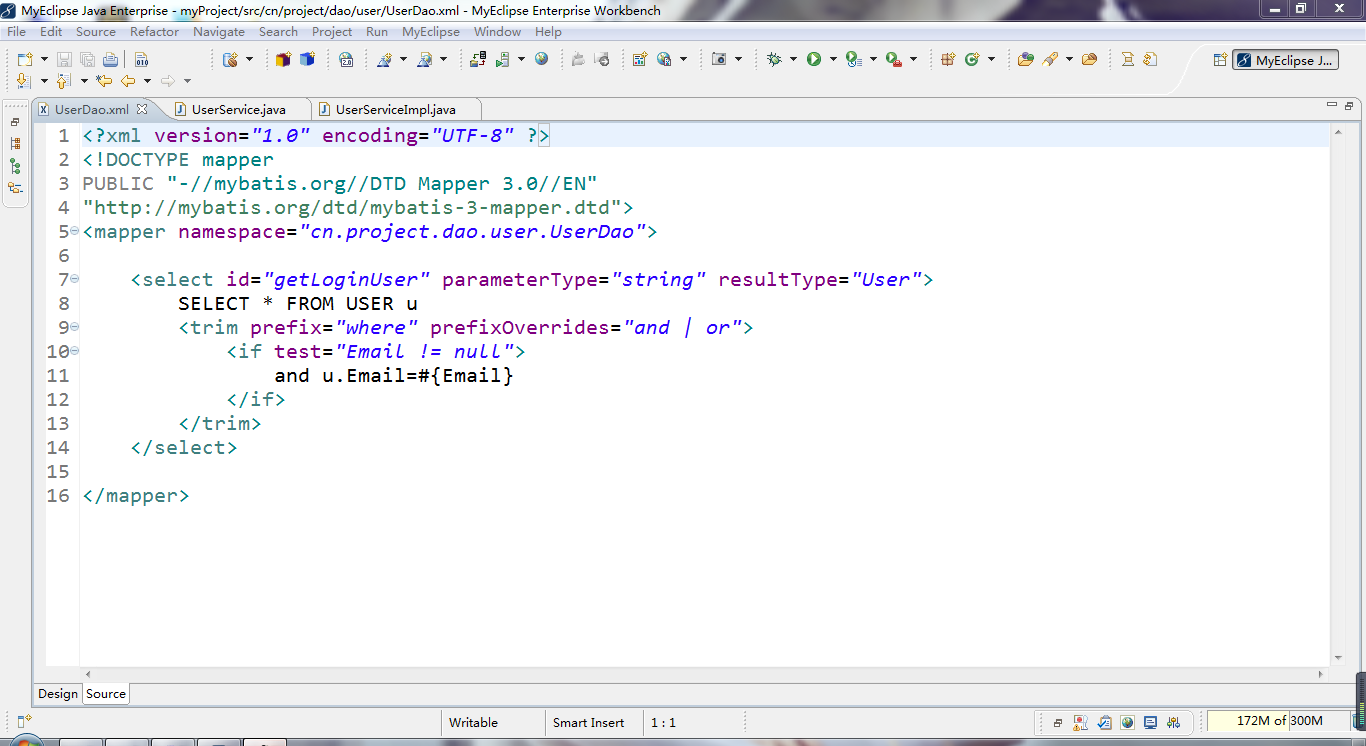
Task: Click the editor scrollbar down arrow
Action: 1339,657
